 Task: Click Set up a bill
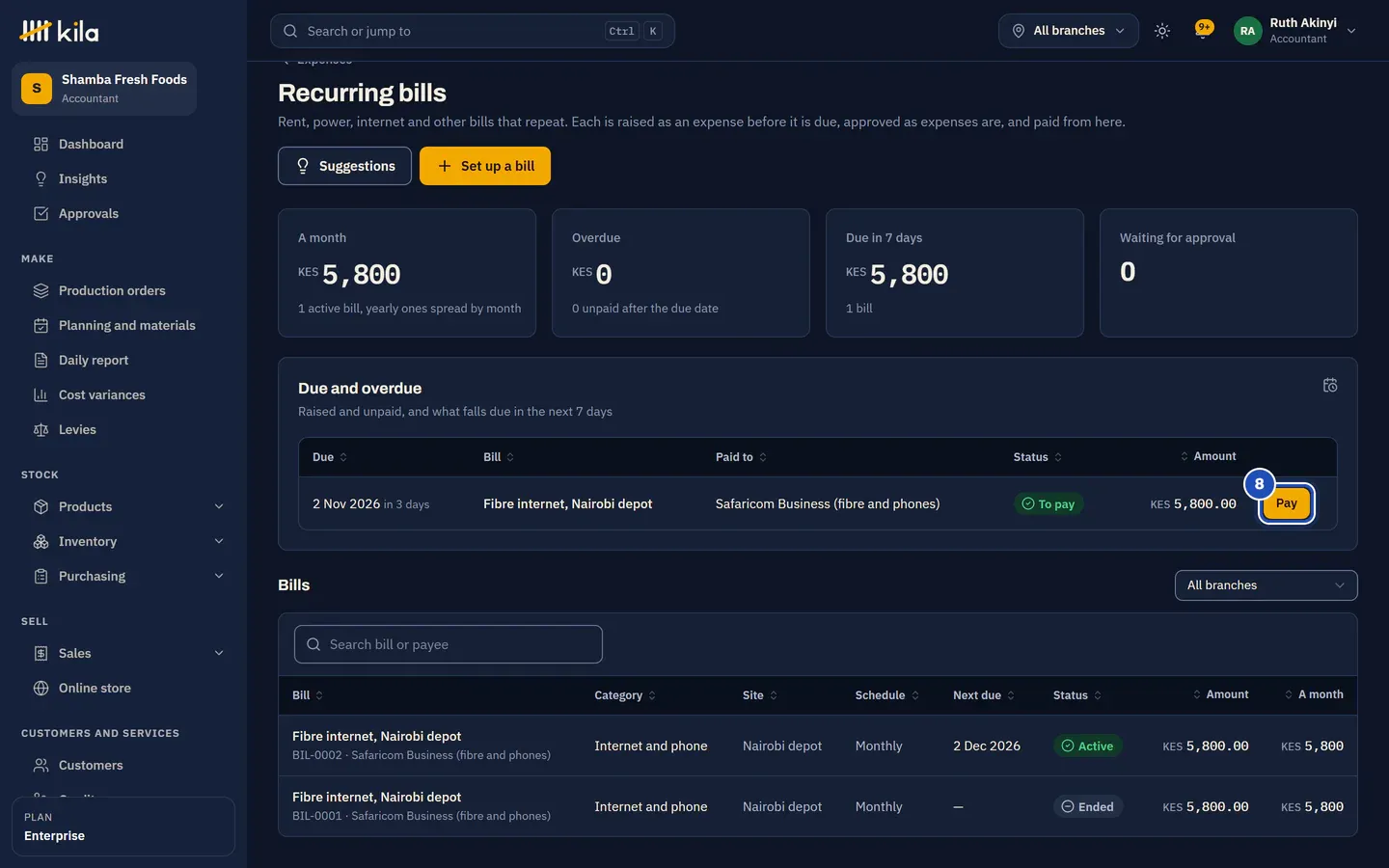point(485,166)
